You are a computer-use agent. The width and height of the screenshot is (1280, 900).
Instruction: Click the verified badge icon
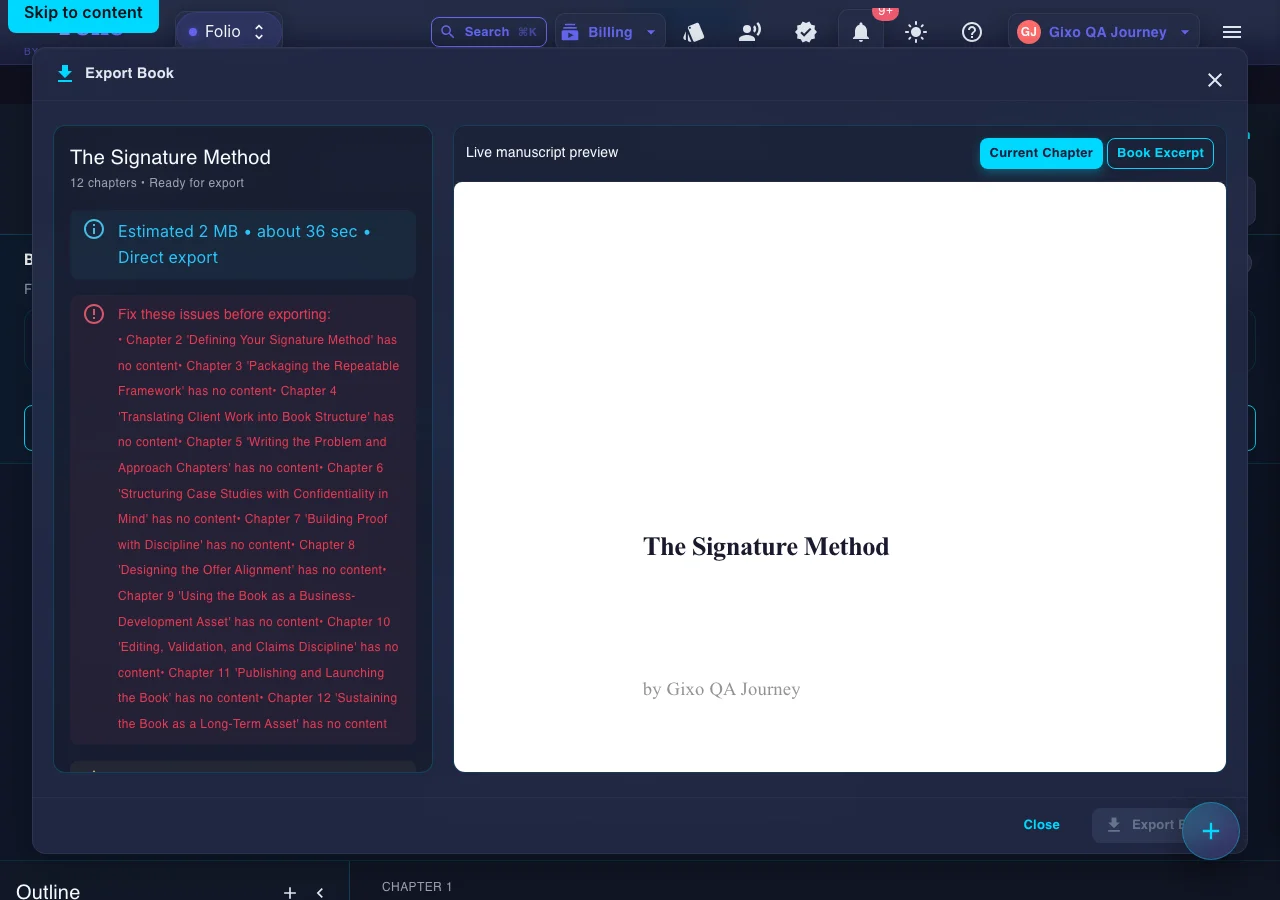click(806, 32)
